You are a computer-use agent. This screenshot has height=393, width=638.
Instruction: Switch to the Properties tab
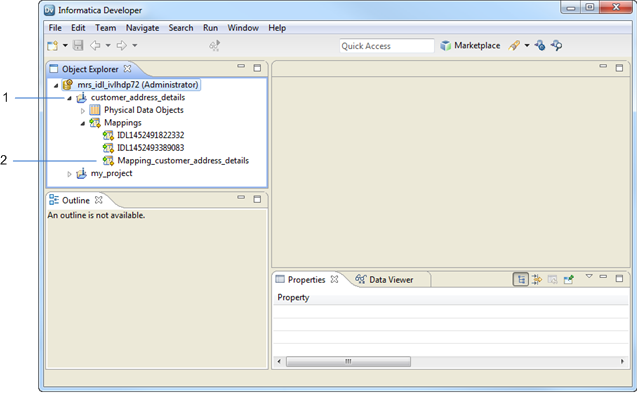coord(306,279)
